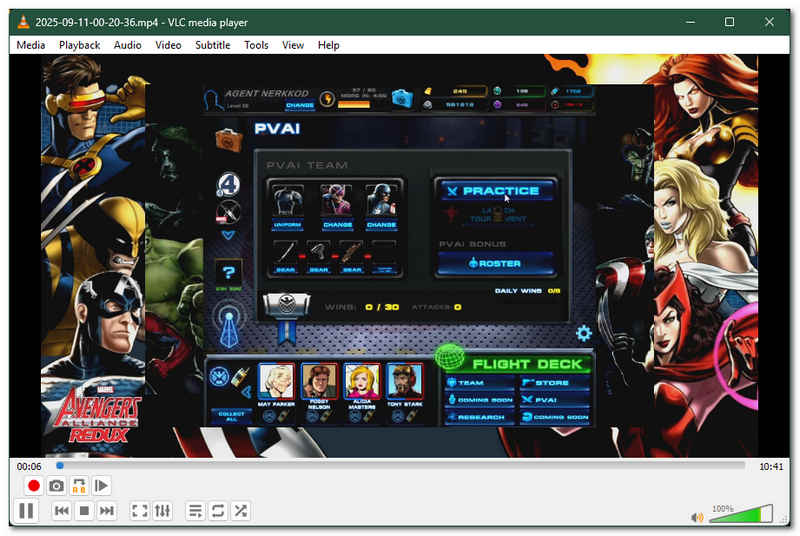This screenshot has width=800, height=536.
Task: Adjust the volume slider
Action: pyautogui.click(x=740, y=515)
